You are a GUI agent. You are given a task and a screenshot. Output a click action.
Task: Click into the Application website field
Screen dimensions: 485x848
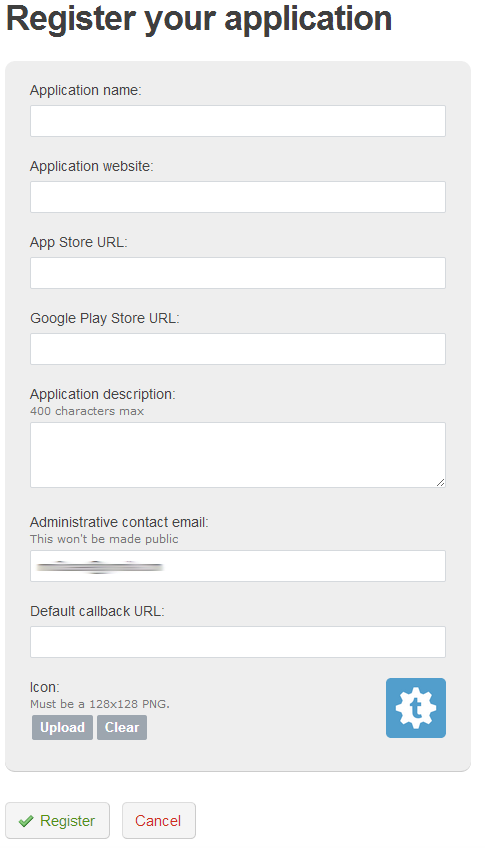pyautogui.click(x=238, y=197)
